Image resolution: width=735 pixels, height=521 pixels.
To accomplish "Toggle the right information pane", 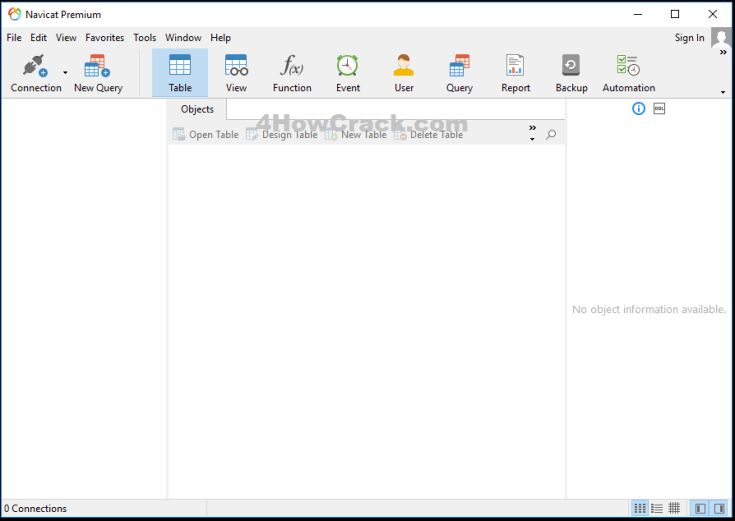I will pos(719,508).
